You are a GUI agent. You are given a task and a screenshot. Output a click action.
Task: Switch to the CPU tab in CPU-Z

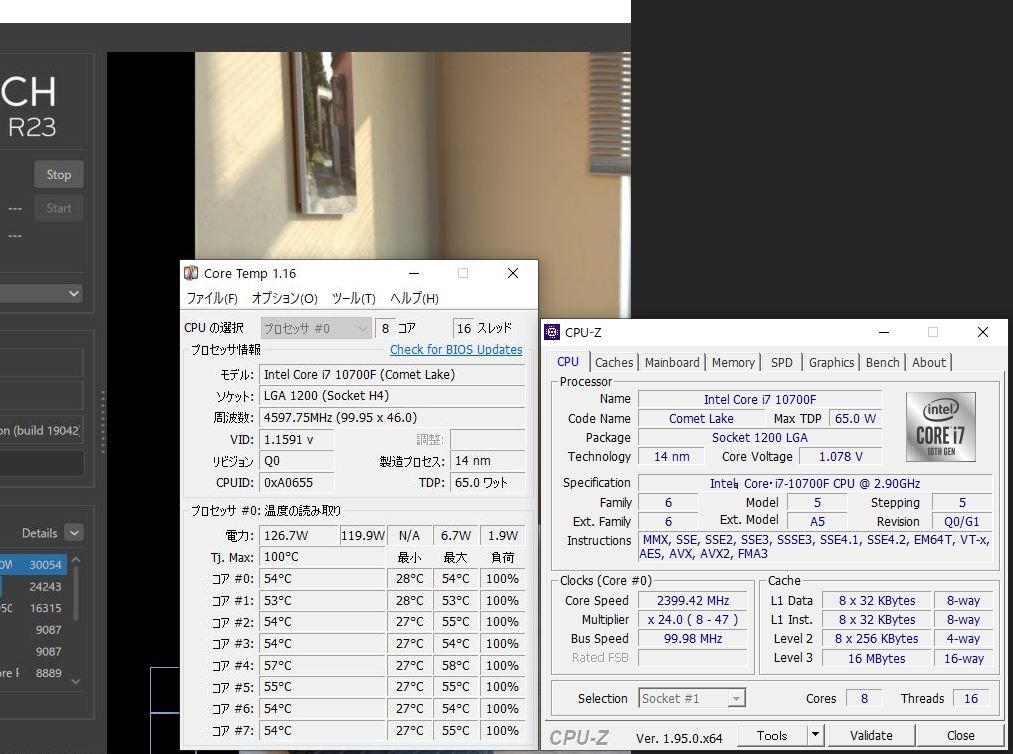[x=568, y=362]
